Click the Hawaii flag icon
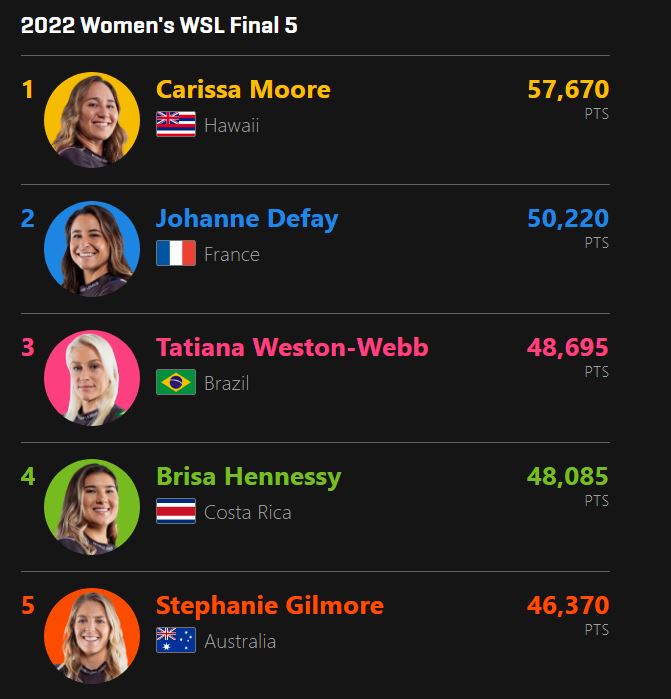 [x=176, y=125]
